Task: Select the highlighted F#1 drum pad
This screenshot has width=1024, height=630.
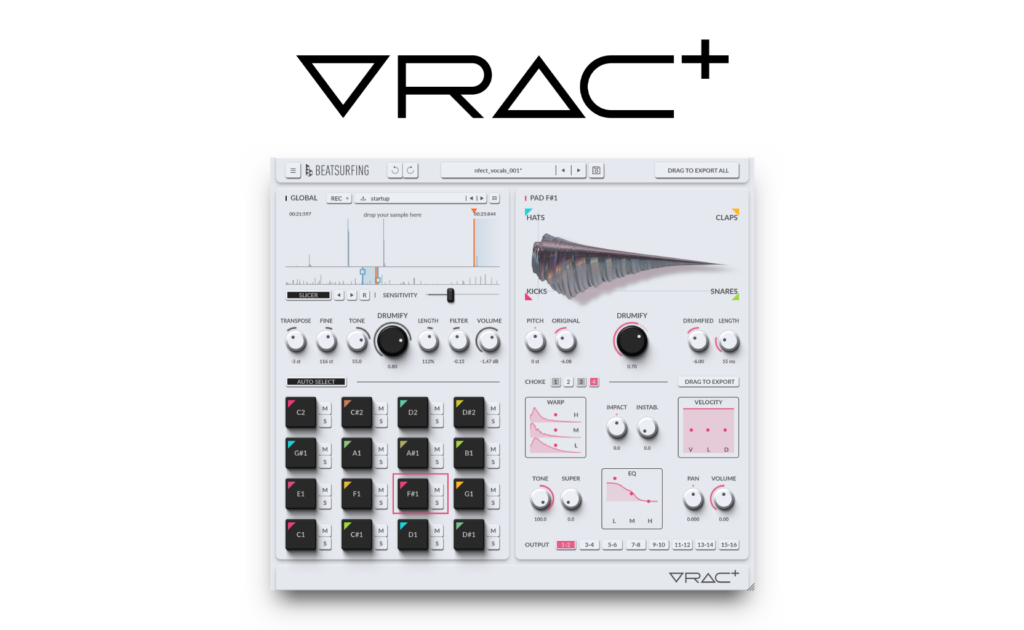Action: click(x=413, y=494)
